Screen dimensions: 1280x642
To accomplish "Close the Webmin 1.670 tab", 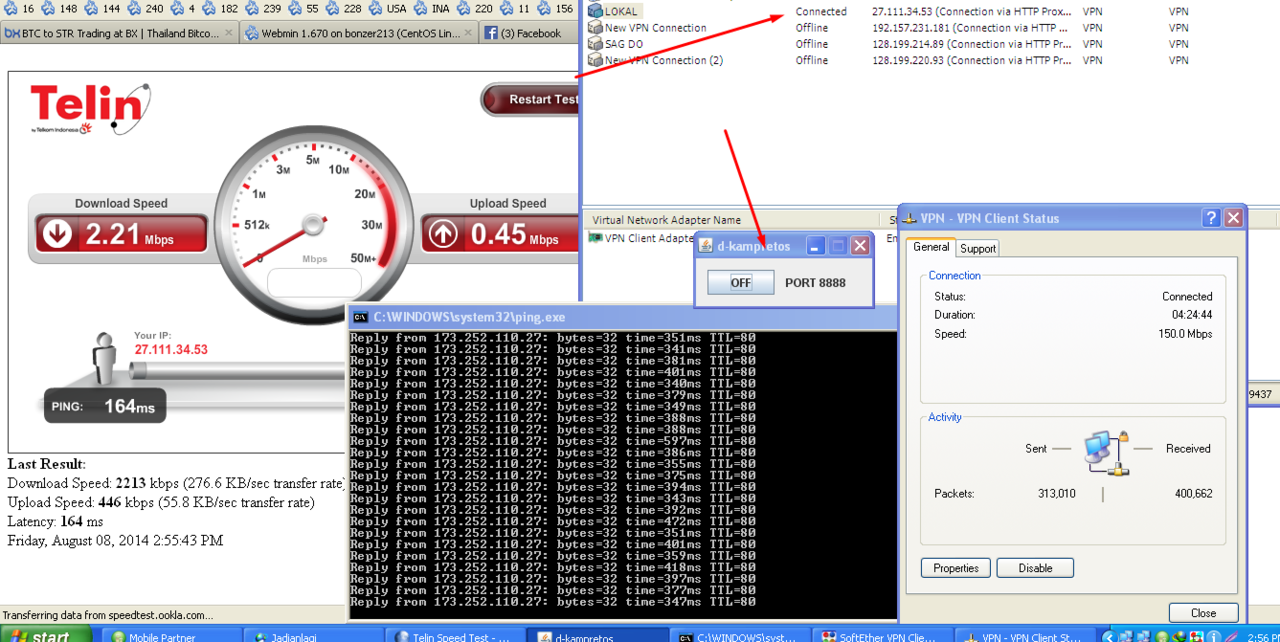I will [470, 33].
